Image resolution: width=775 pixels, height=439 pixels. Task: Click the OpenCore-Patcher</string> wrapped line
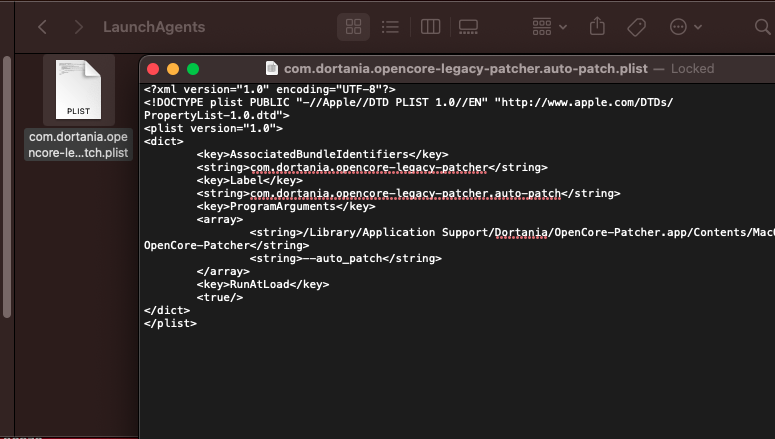tap(226, 245)
